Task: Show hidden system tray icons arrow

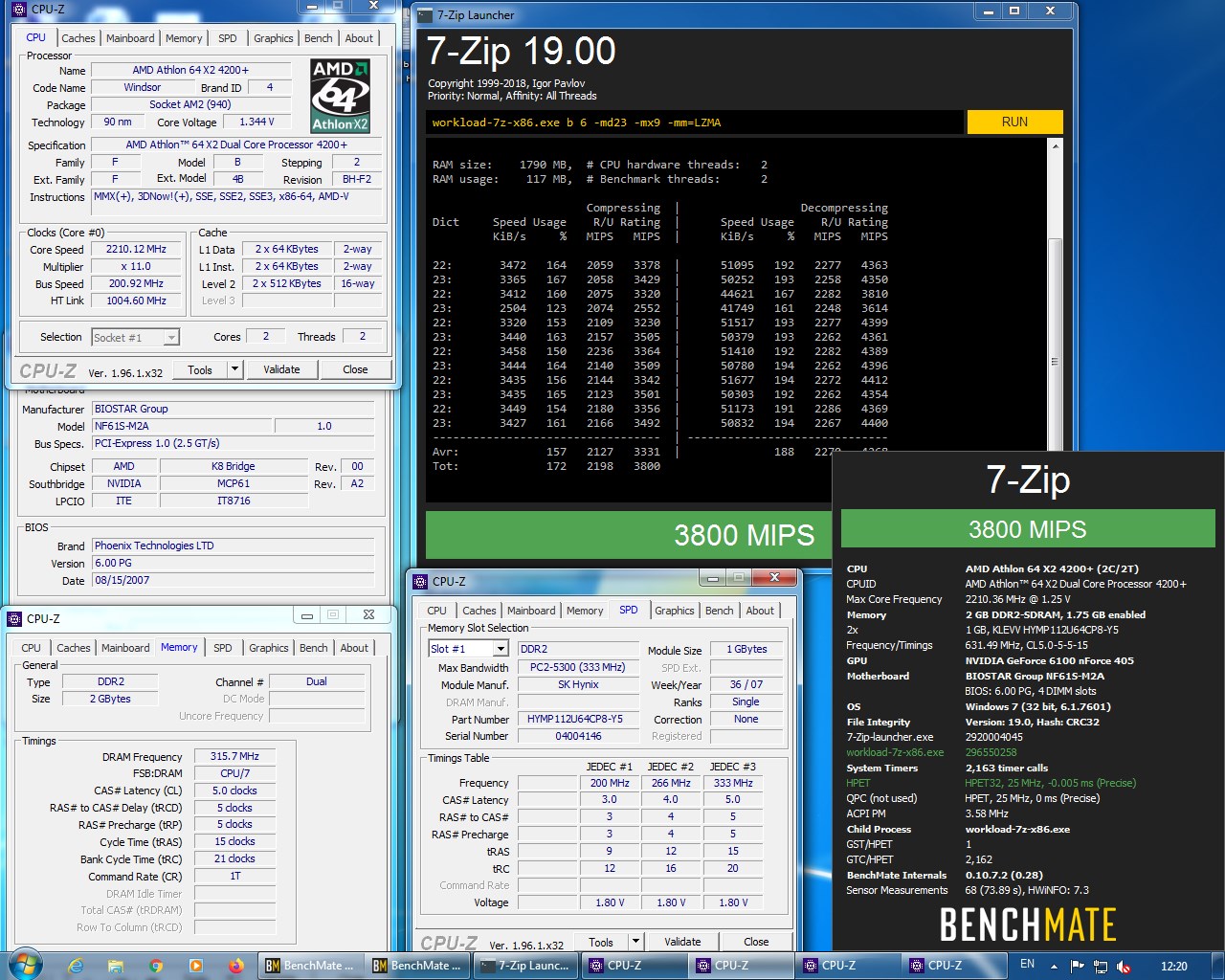Action: tap(1054, 967)
